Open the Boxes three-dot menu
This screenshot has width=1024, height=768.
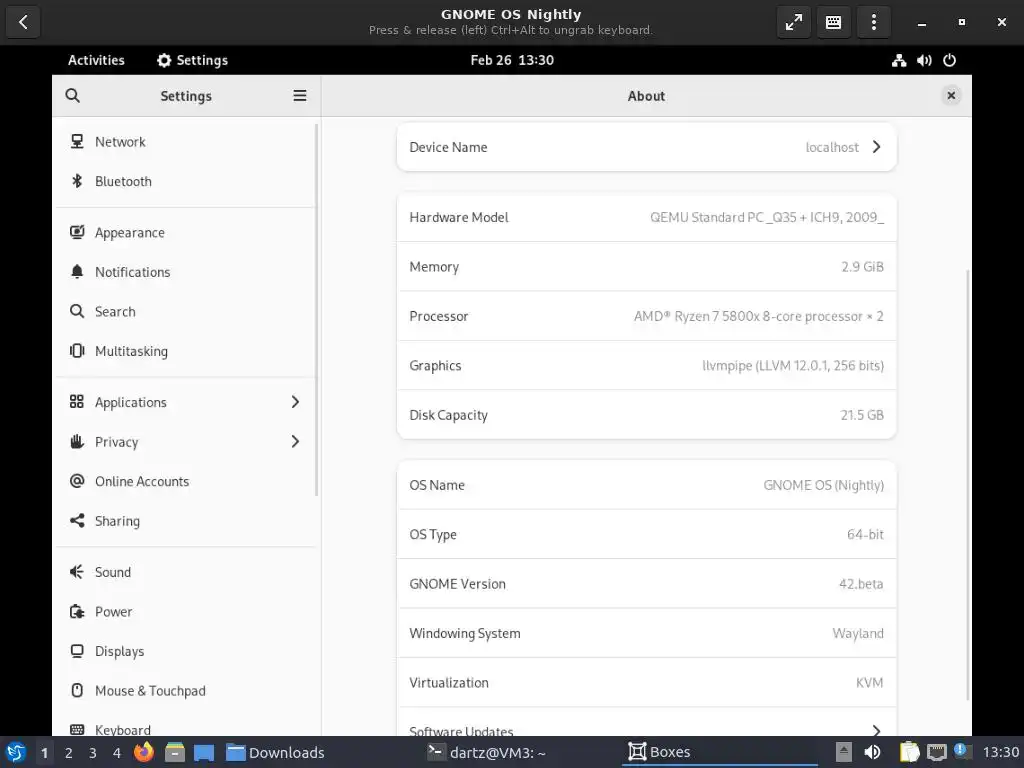click(x=873, y=22)
